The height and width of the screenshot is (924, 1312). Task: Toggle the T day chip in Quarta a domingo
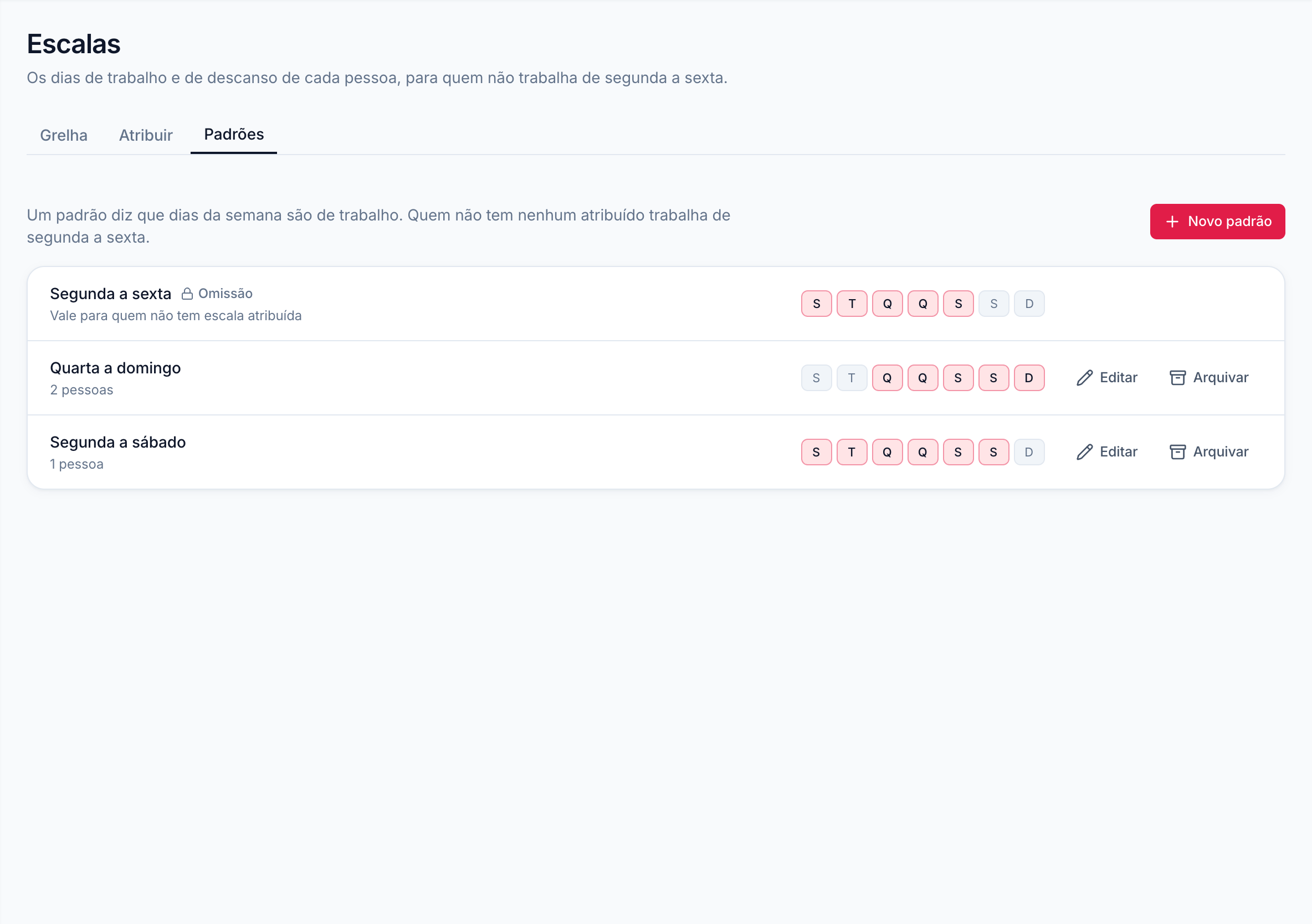coord(852,378)
